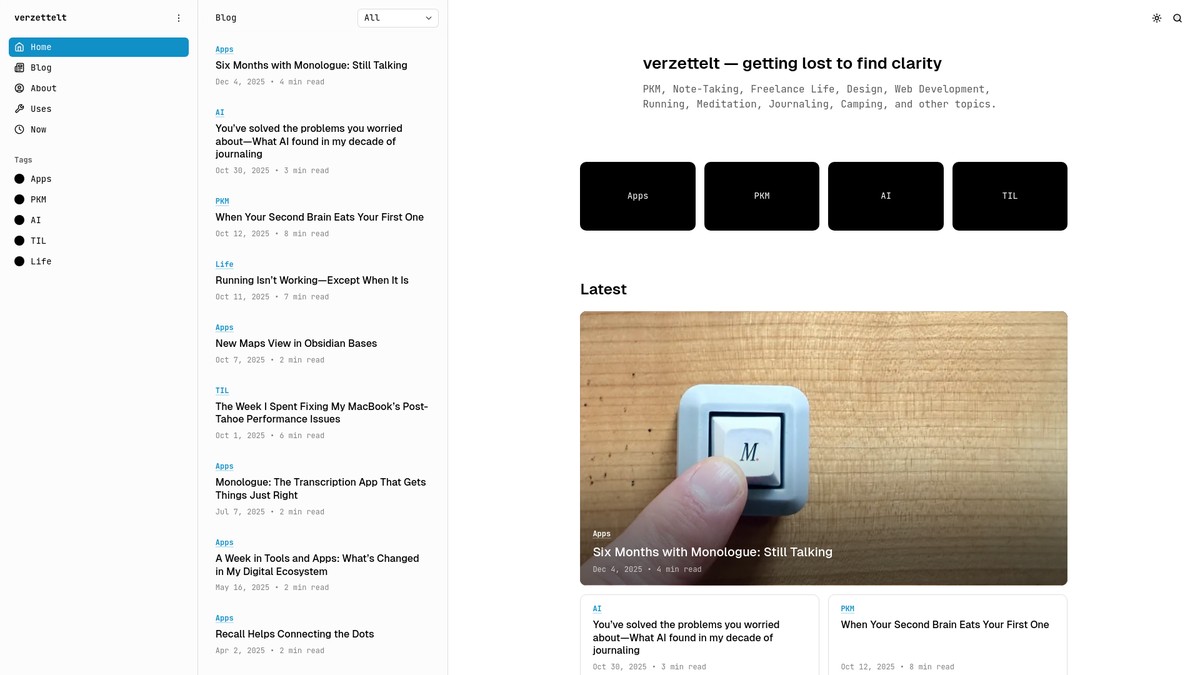Click the verzettelt site title in sidebar
The height and width of the screenshot is (675, 1200).
(41, 18)
